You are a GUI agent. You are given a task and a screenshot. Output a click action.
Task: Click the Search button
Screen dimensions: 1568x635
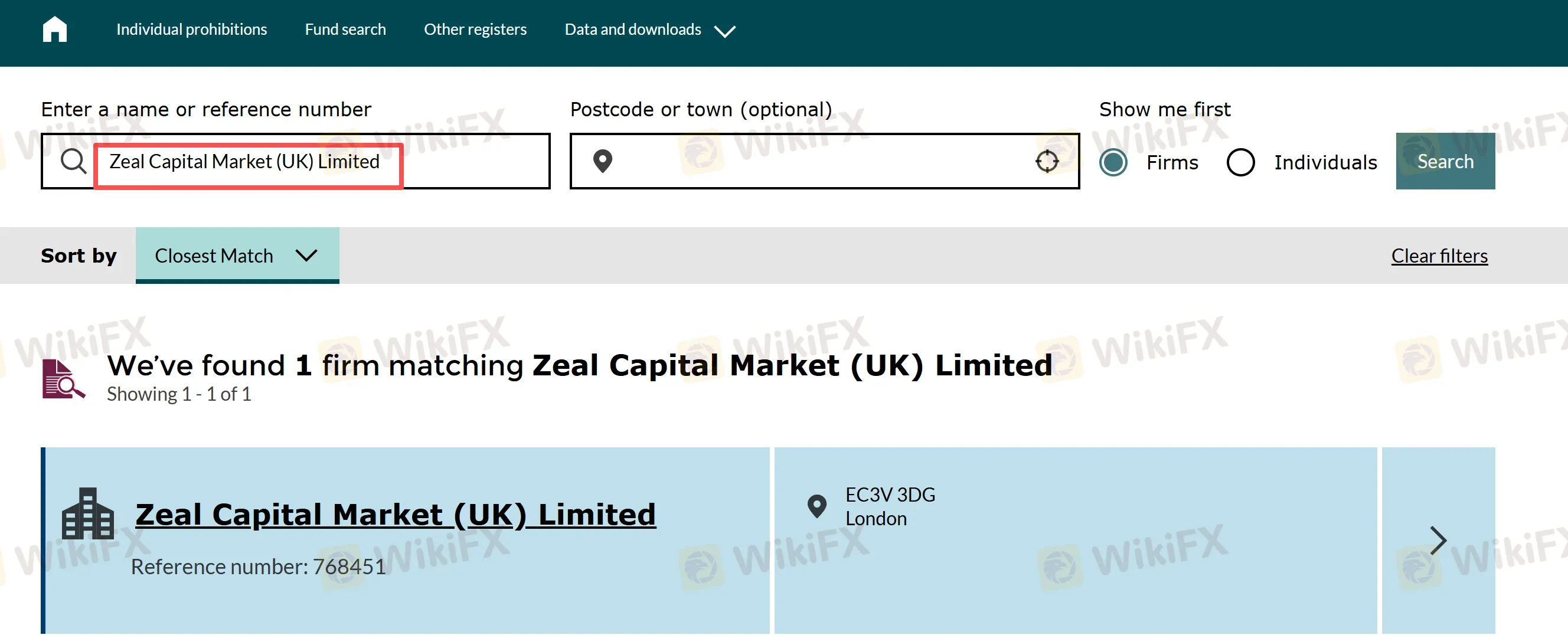(1445, 161)
